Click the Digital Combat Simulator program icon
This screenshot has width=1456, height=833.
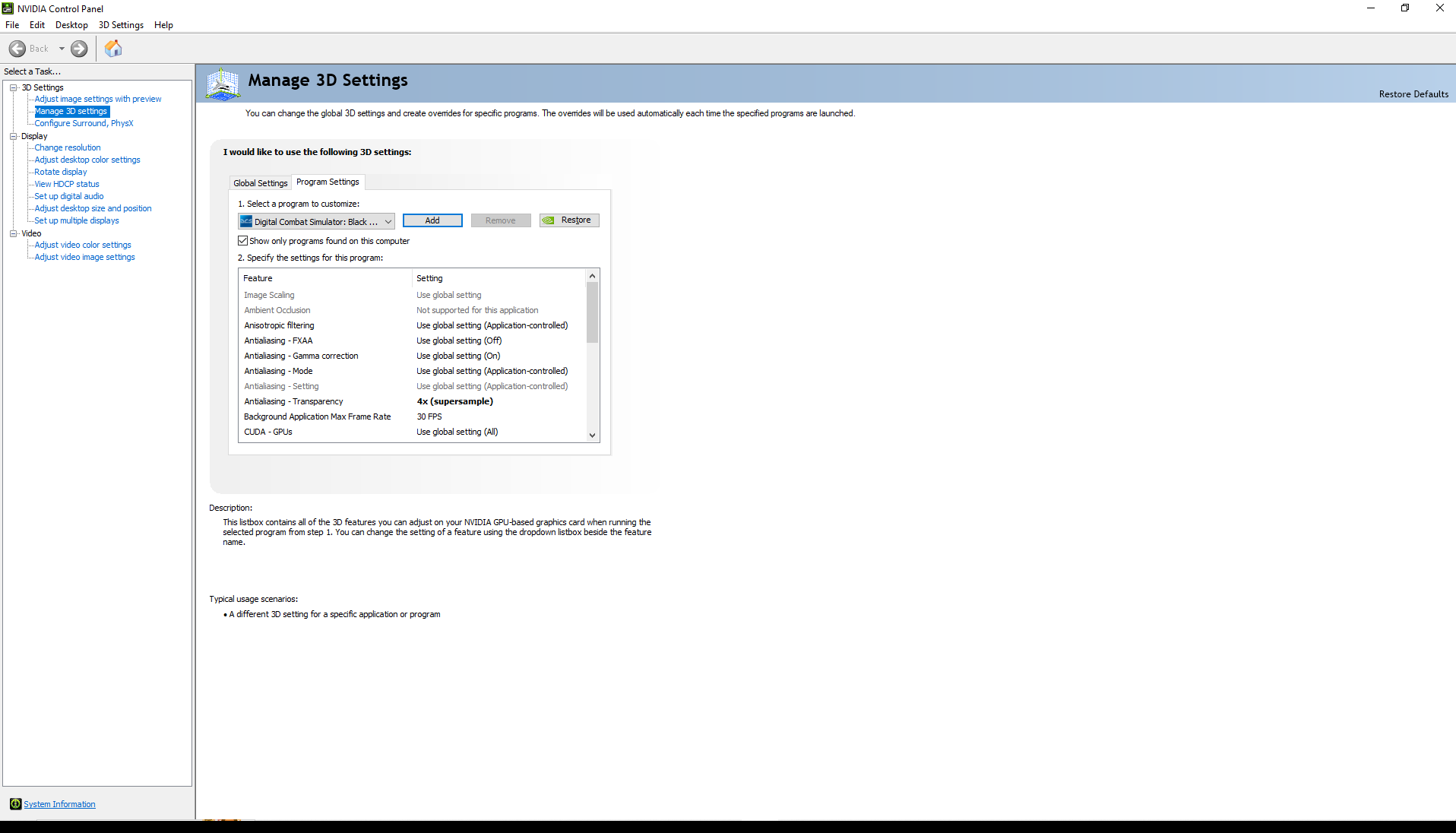coord(246,221)
